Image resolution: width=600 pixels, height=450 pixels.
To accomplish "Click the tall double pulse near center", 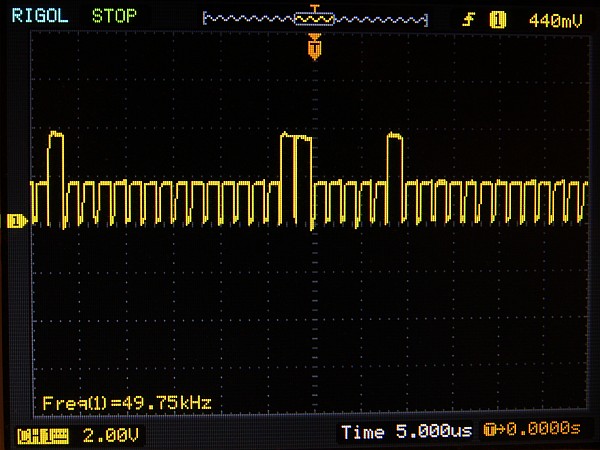I will tap(296, 160).
